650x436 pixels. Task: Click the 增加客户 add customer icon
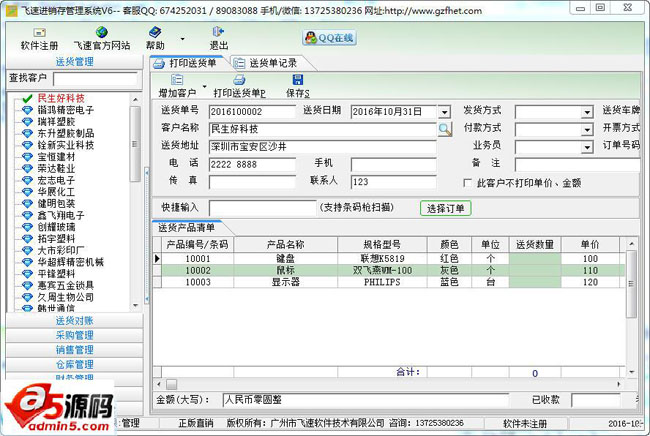(177, 80)
